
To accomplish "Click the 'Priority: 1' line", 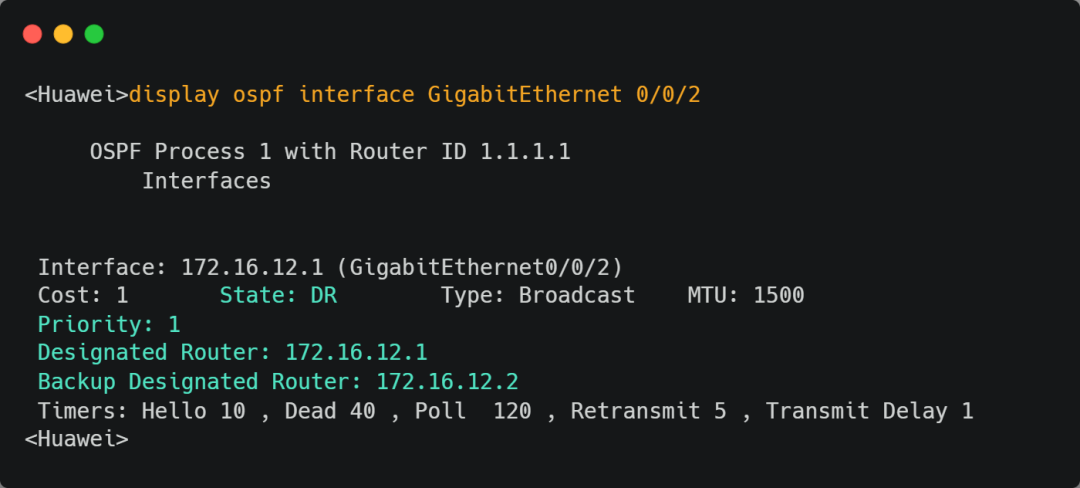I will point(109,324).
